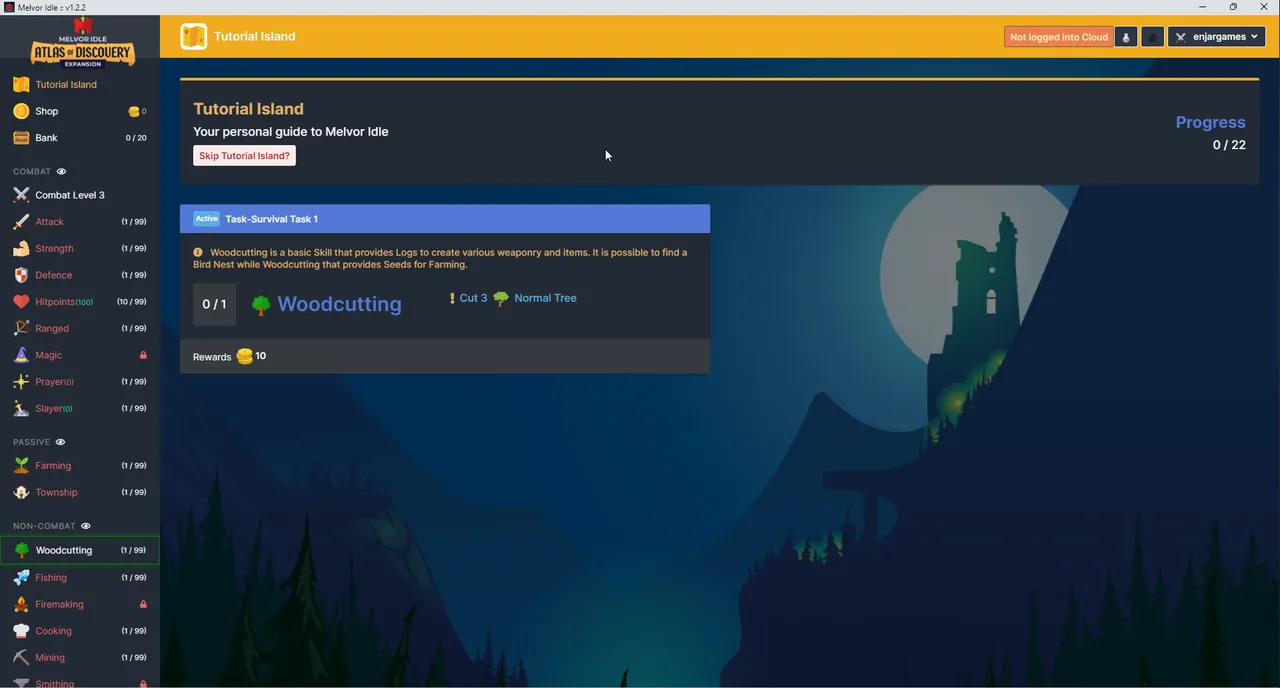Image resolution: width=1280 pixels, height=688 pixels.
Task: Click the Normal Tree icon in task
Action: coord(501,298)
